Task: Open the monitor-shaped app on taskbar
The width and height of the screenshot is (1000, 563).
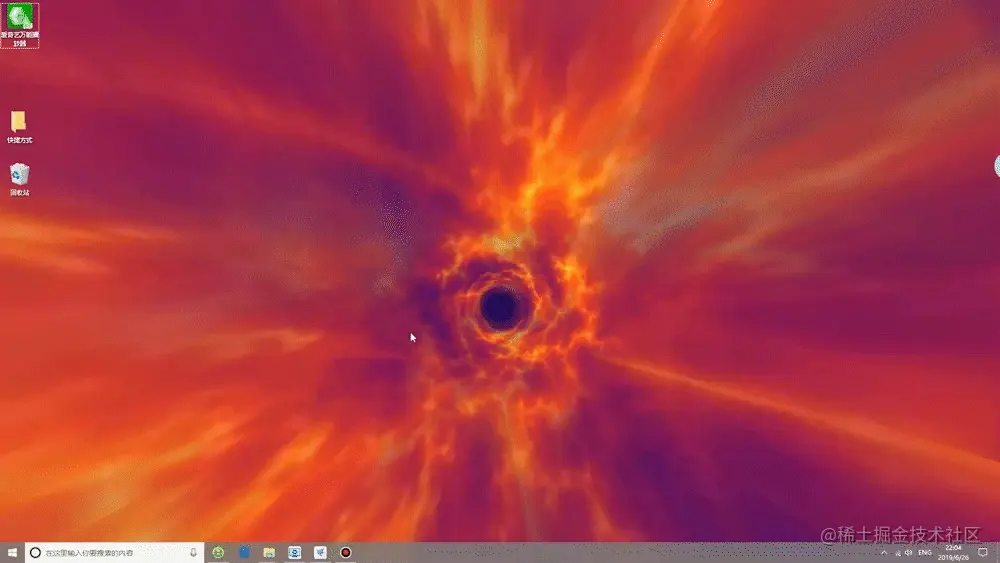Action: [295, 553]
